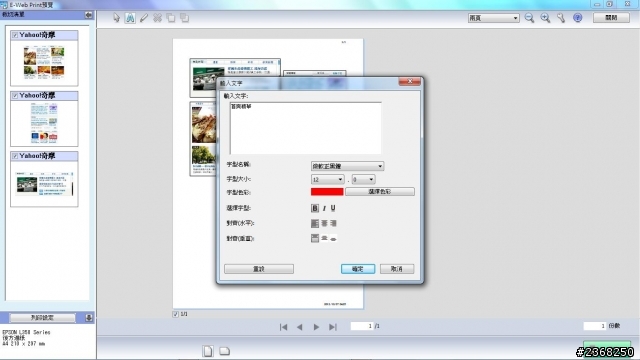Toggle underline font style
The height and width of the screenshot is (360, 640).
click(333, 208)
